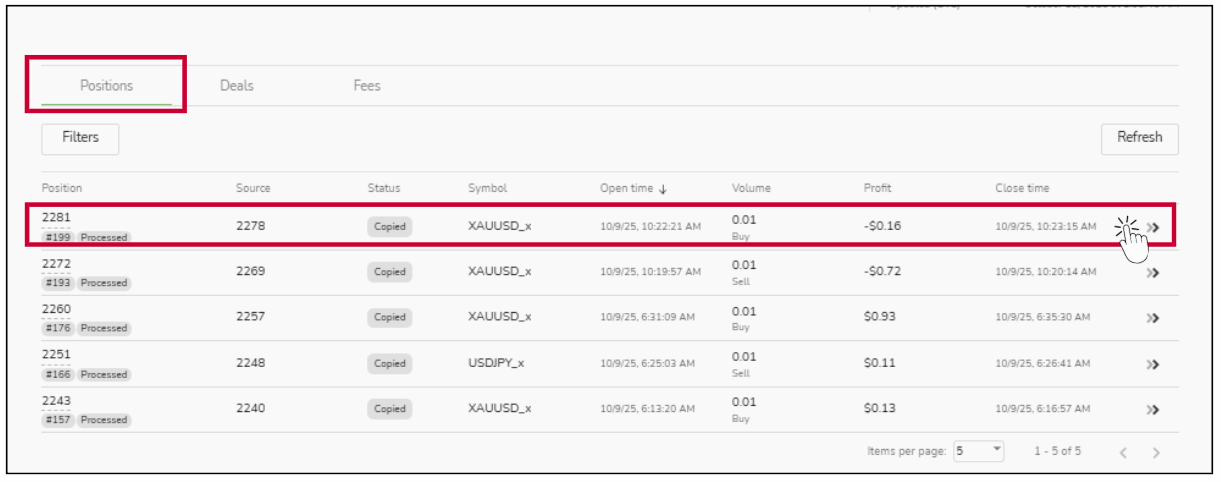Open details arrow for position 2260

1152,318
